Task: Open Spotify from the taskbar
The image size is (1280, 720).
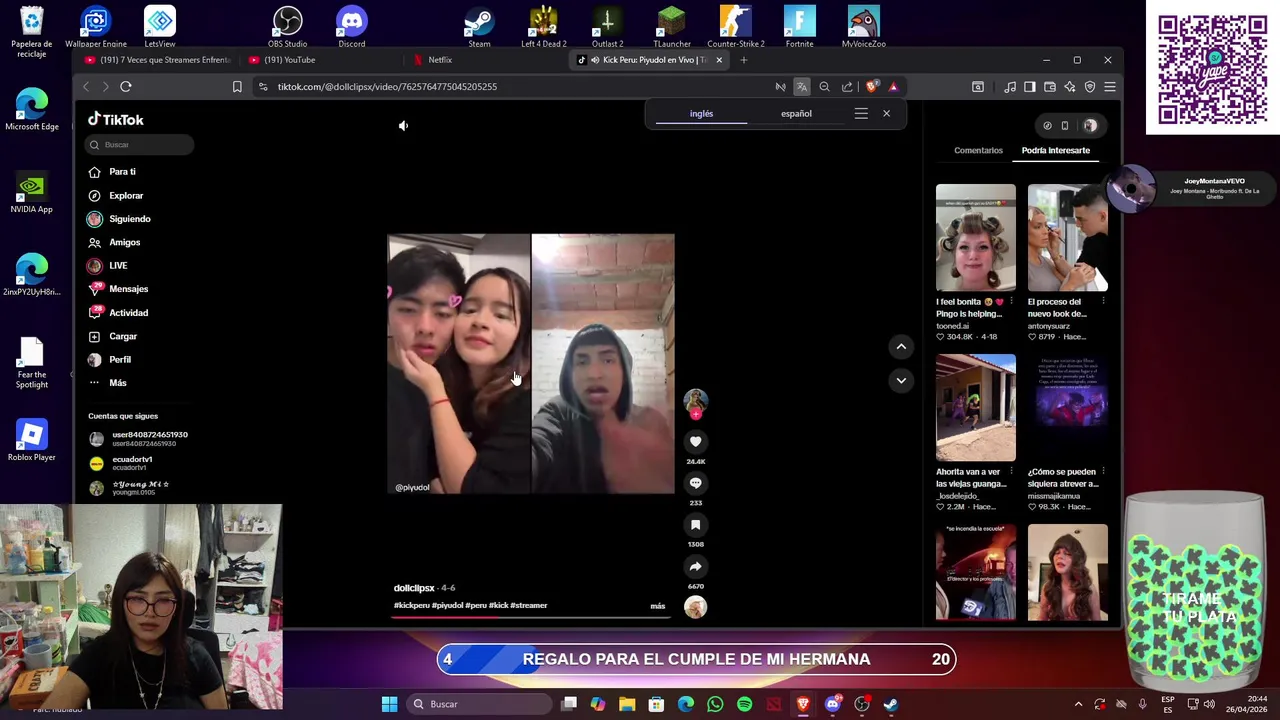Action: click(x=744, y=704)
